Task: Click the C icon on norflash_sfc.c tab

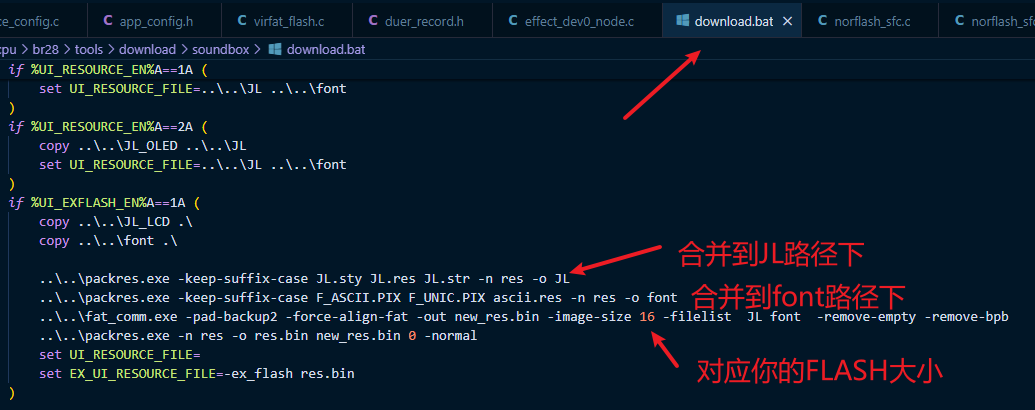Action: tap(822, 21)
